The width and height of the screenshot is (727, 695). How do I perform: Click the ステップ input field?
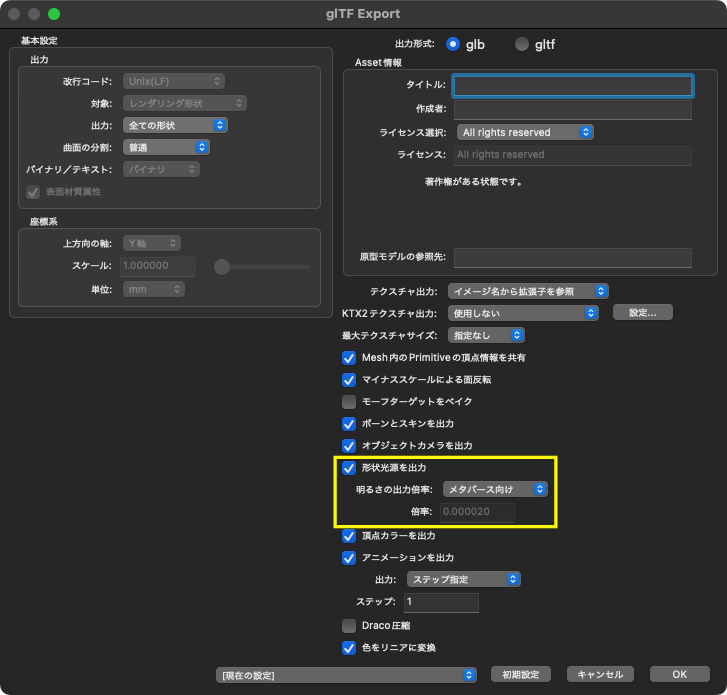coord(441,603)
